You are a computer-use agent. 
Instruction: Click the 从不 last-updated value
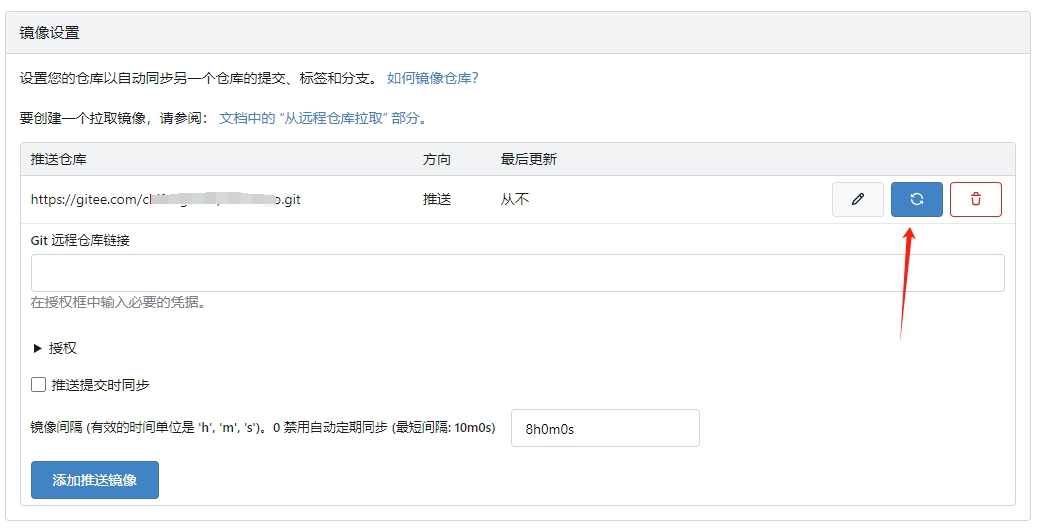[515, 199]
